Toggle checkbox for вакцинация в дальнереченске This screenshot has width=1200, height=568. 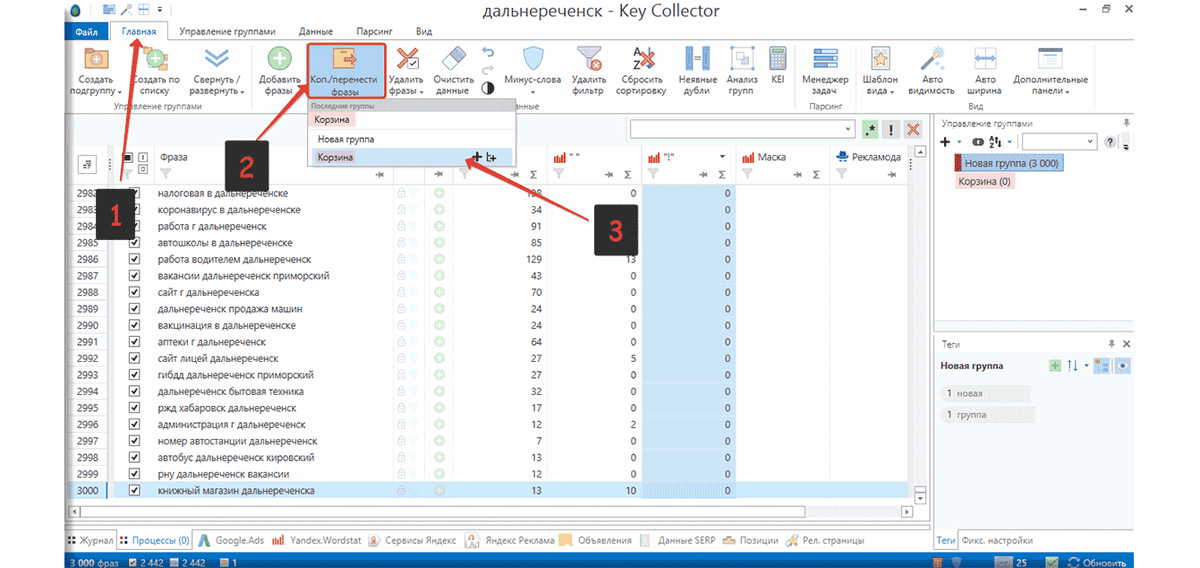tap(134, 325)
